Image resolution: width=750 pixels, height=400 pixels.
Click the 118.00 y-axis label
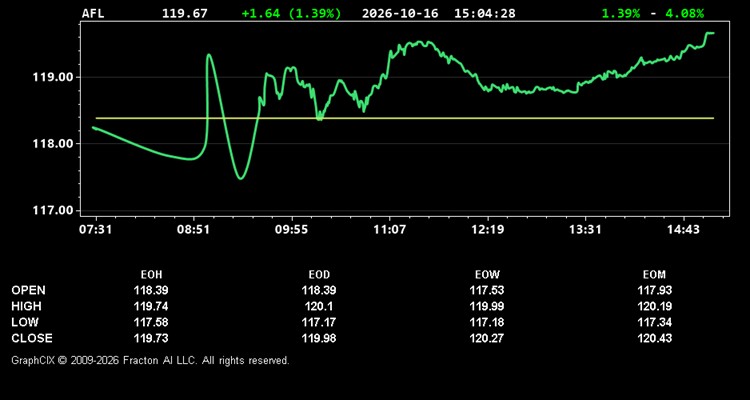coord(54,144)
